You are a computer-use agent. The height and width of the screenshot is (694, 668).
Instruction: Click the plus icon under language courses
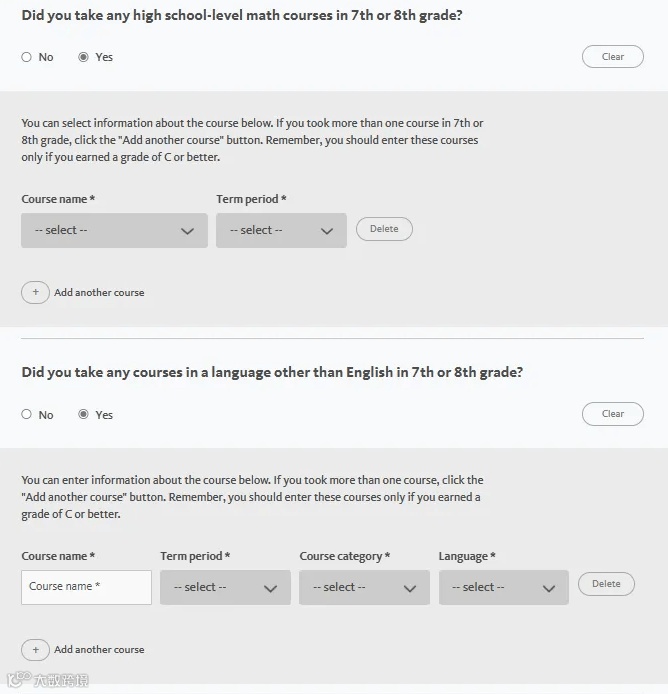[x=35, y=650]
